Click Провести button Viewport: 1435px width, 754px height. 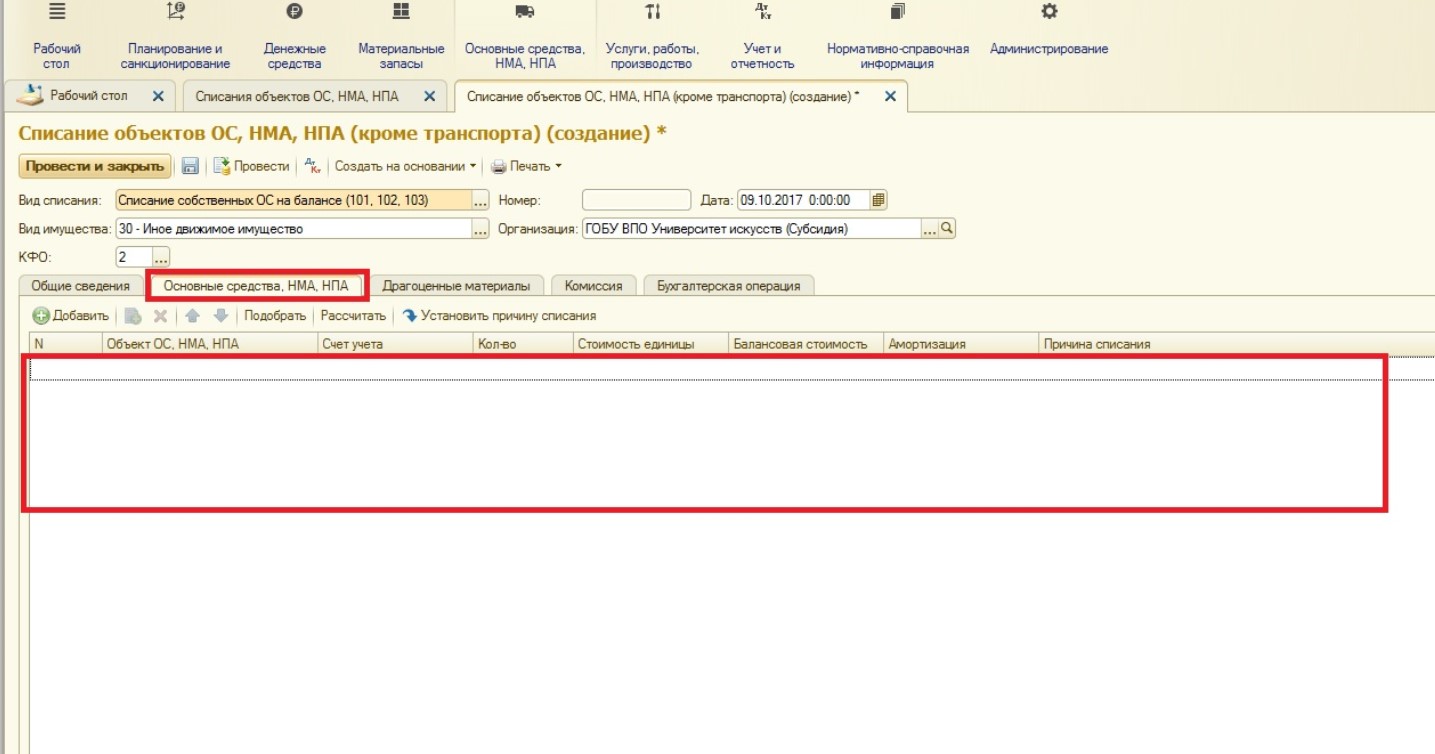252,166
